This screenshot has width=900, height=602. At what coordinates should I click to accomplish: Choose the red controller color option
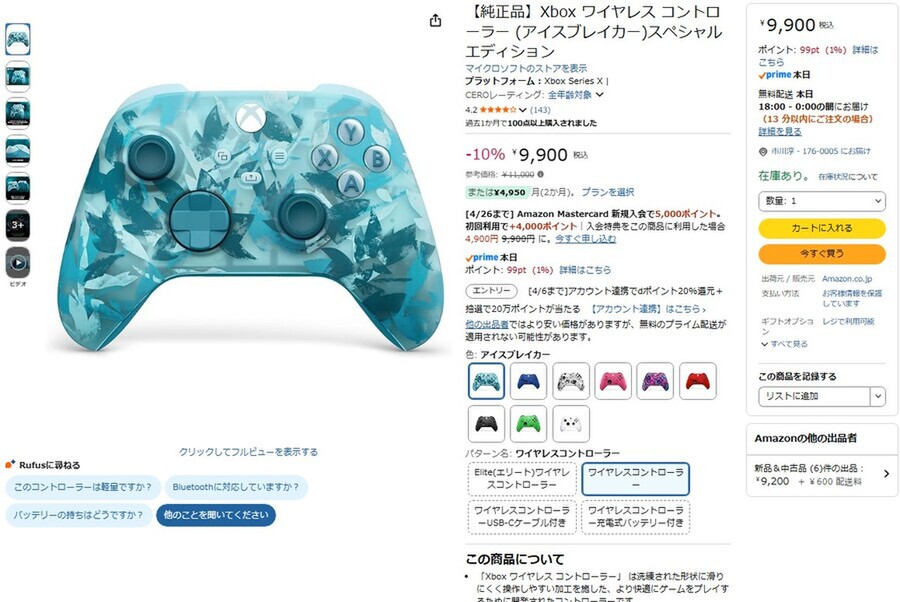point(697,381)
